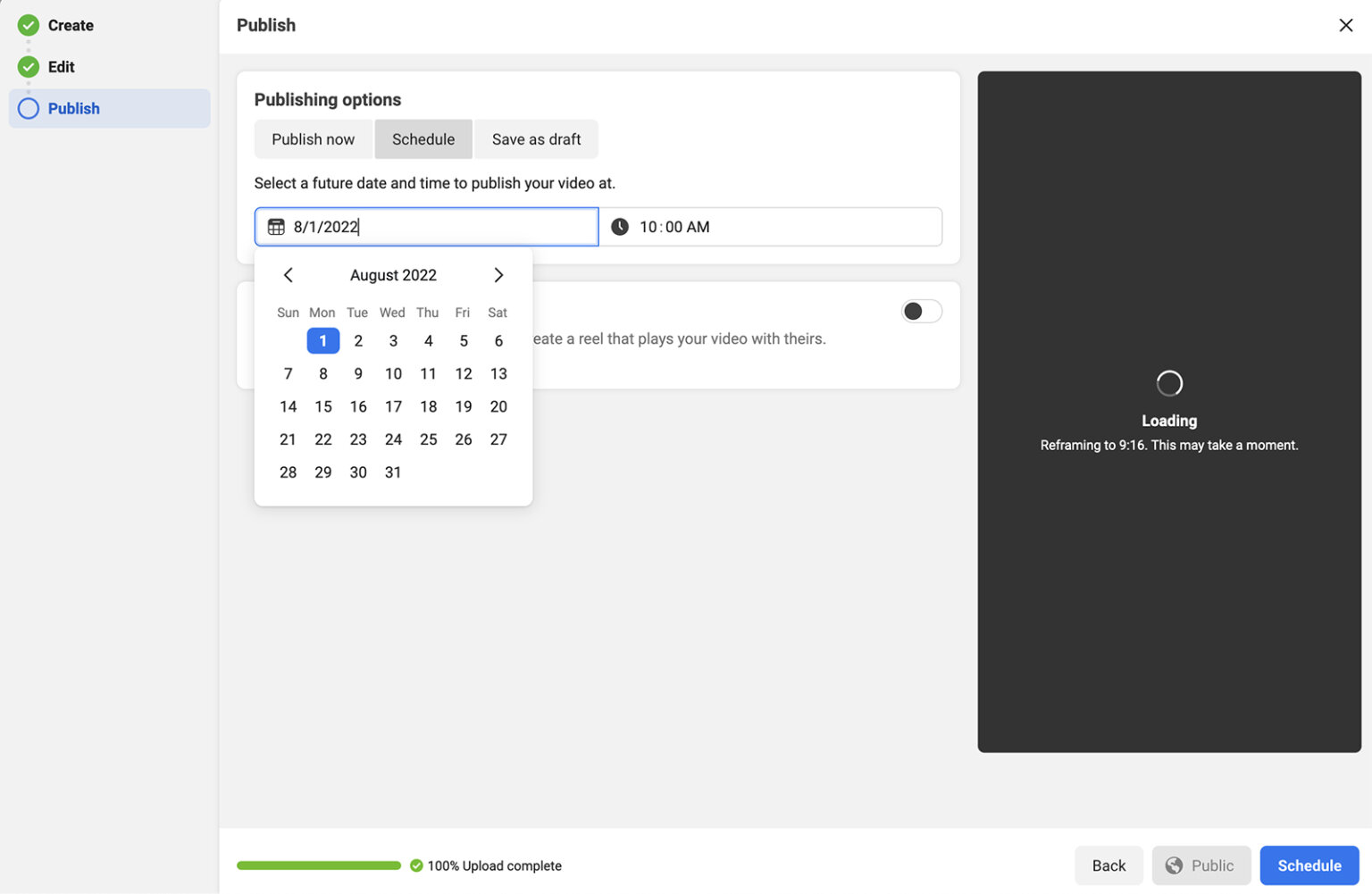Click the clock icon beside 10:00 AM
Screen dimensions: 1372x894
(x=619, y=226)
